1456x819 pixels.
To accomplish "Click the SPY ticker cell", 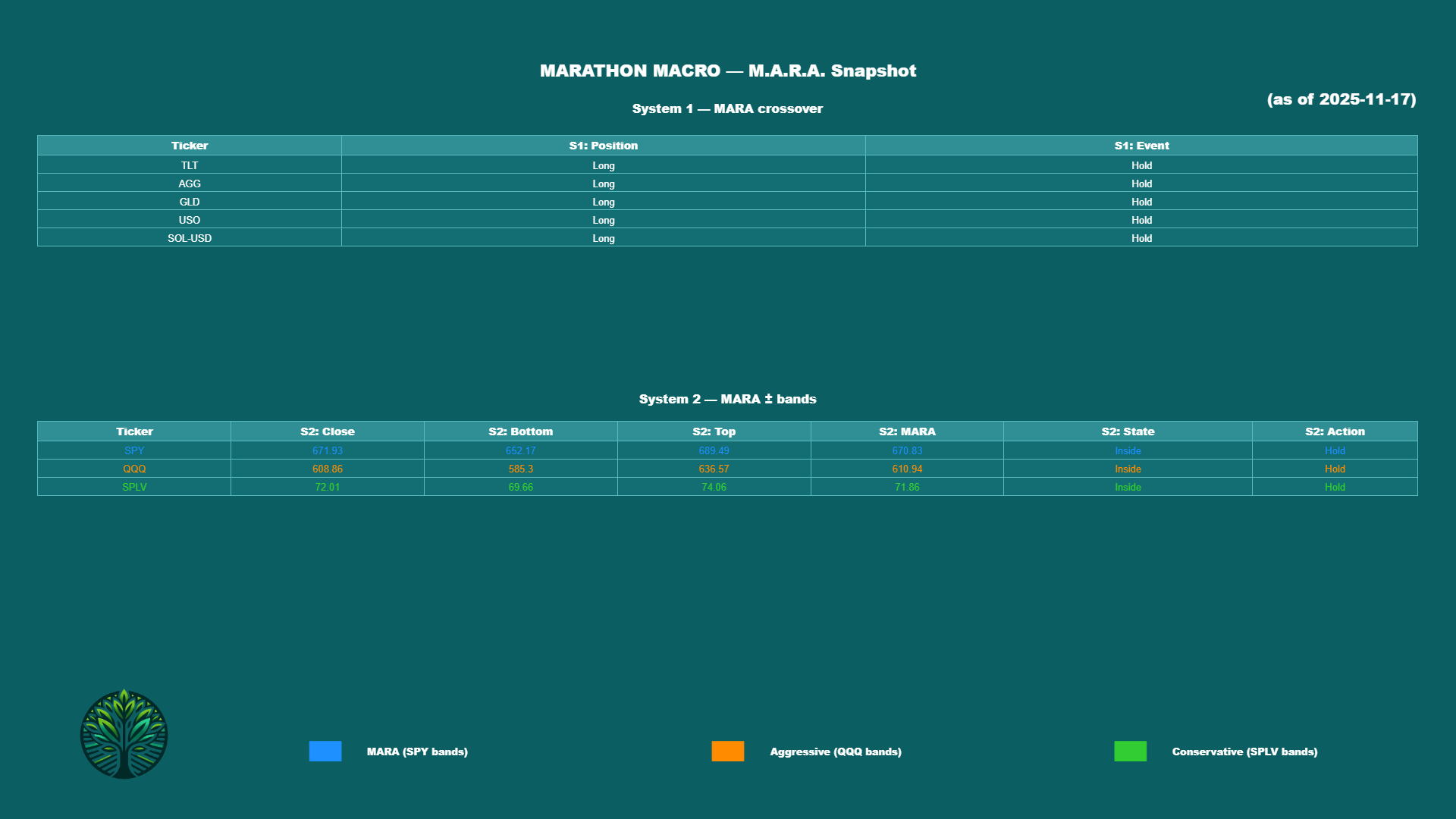I will pos(134,450).
